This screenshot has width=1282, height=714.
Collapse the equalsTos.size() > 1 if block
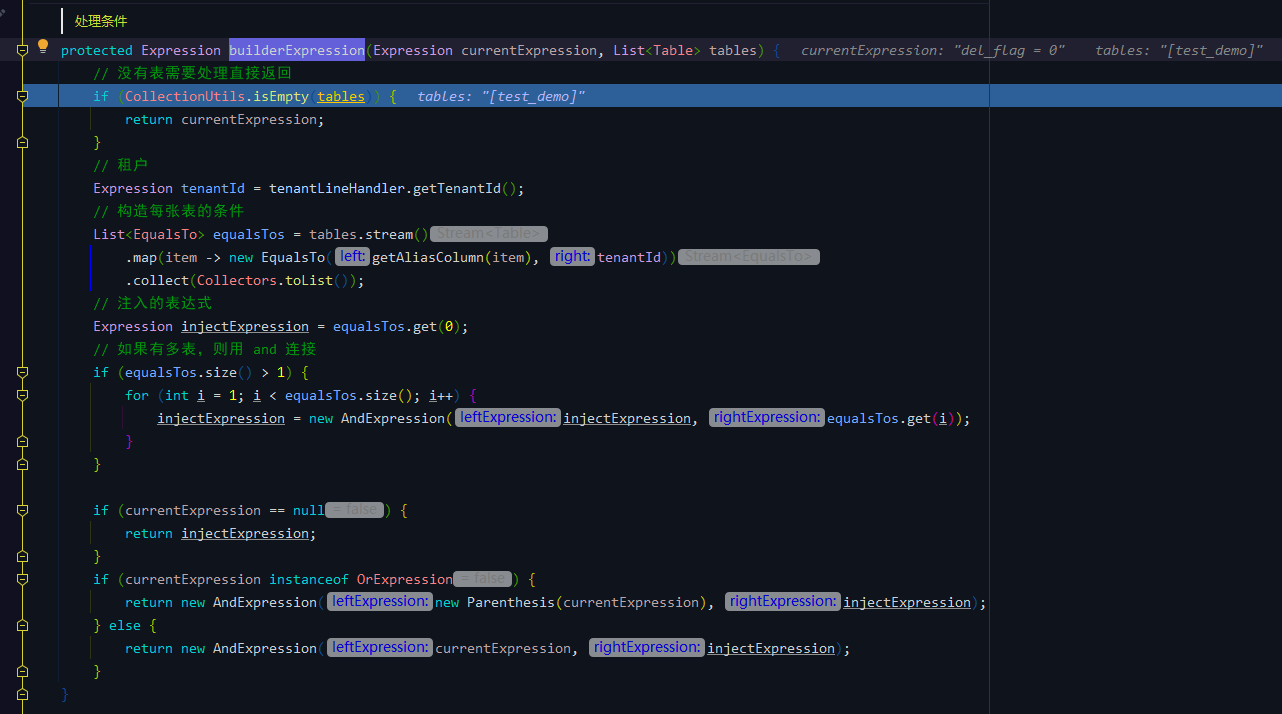pos(22,372)
